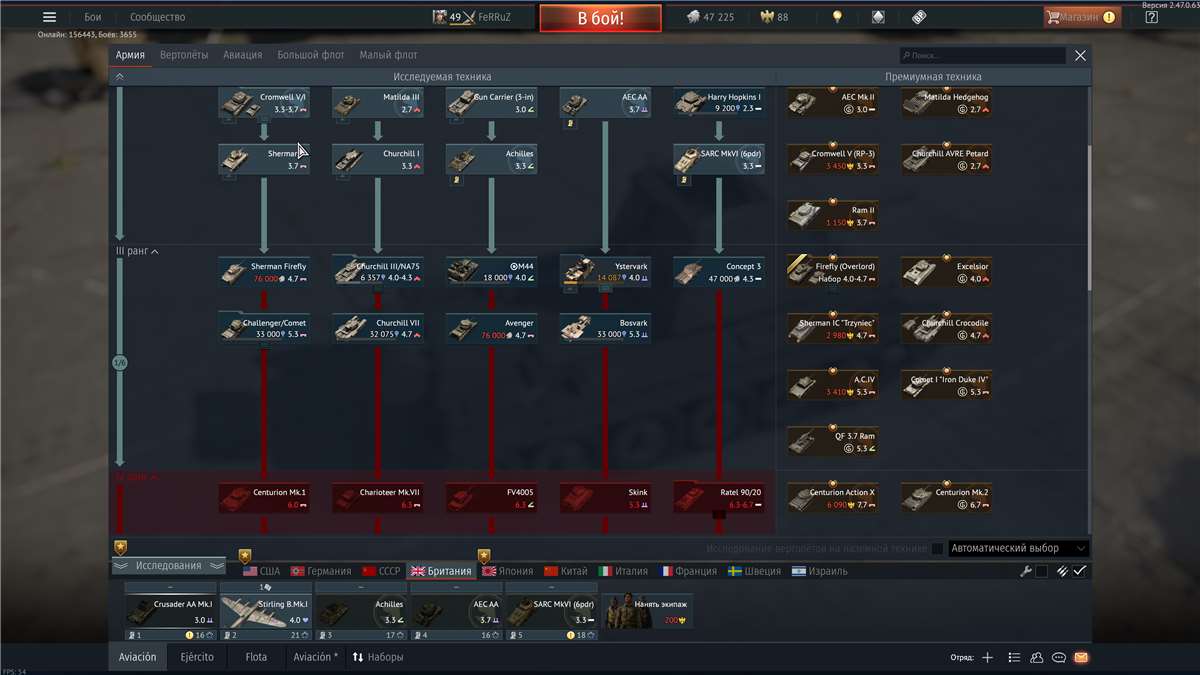This screenshot has height=675, width=1200.
Task: Open the Магазин shop button
Action: tap(1082, 17)
